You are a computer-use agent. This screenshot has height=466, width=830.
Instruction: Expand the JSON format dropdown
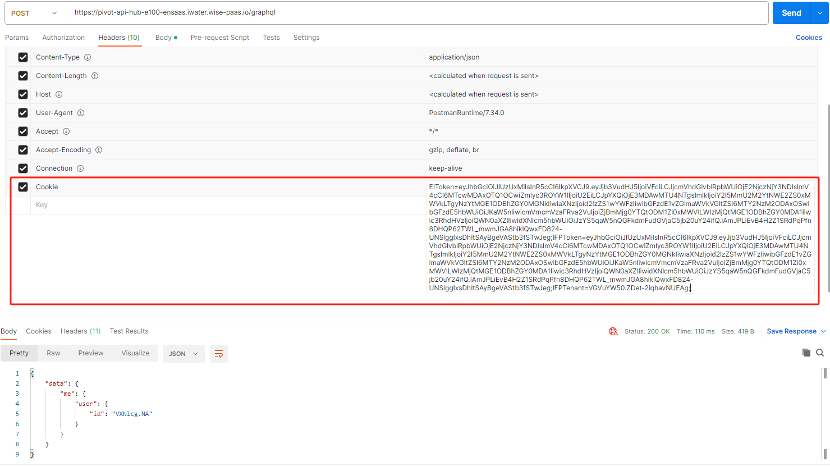[183, 353]
